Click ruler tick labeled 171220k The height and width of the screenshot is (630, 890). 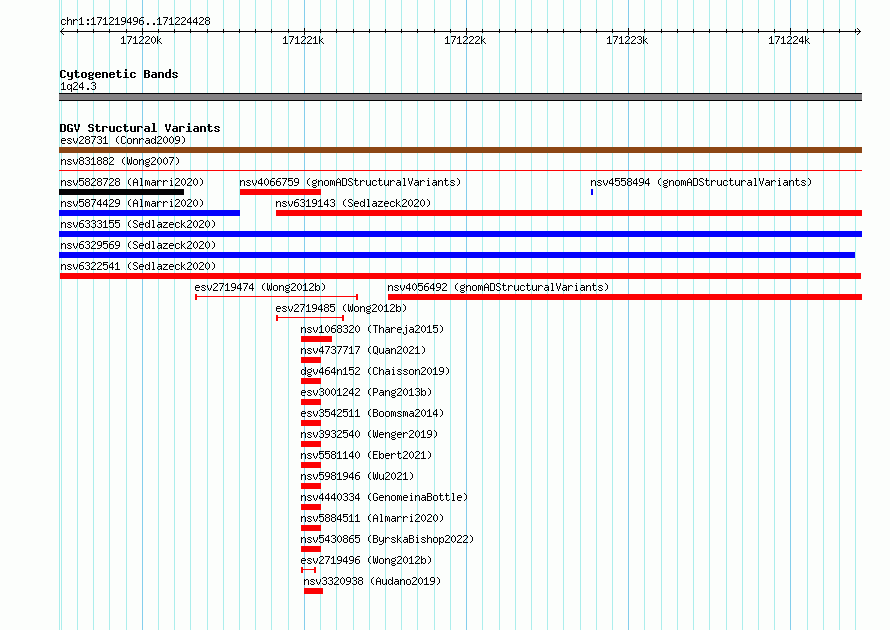(x=141, y=40)
